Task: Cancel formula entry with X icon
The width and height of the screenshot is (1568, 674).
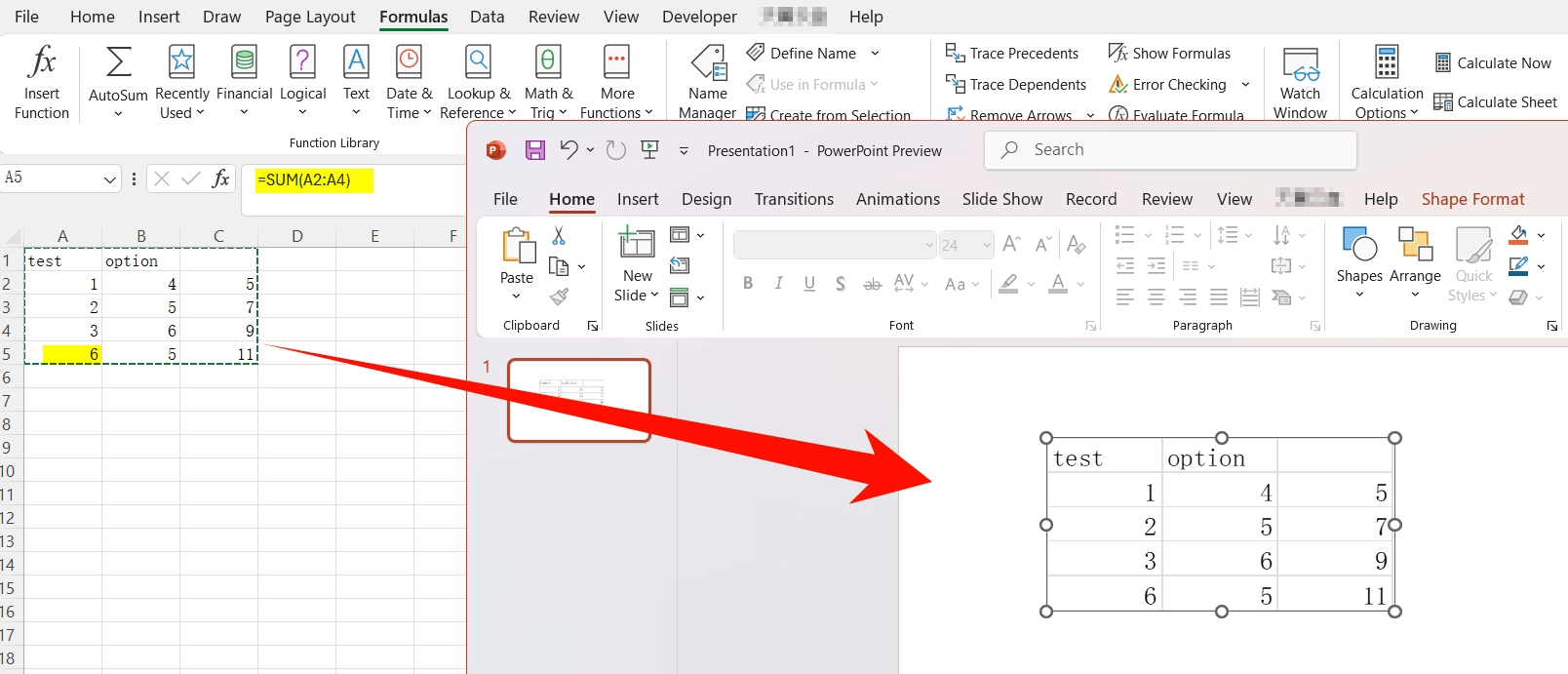Action: click(x=162, y=178)
